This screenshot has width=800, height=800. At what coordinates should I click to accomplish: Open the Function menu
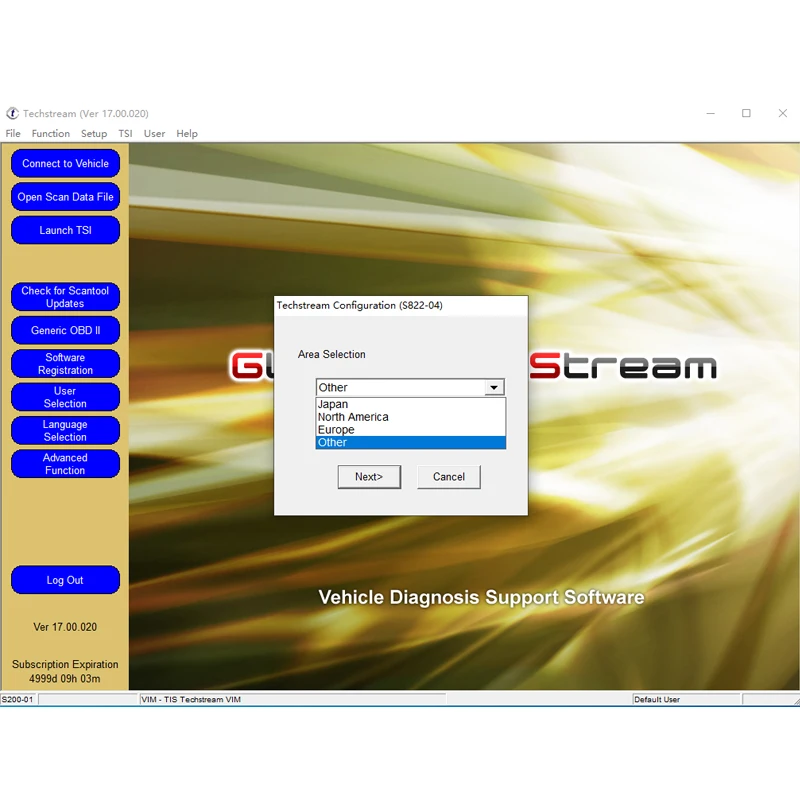coord(51,134)
